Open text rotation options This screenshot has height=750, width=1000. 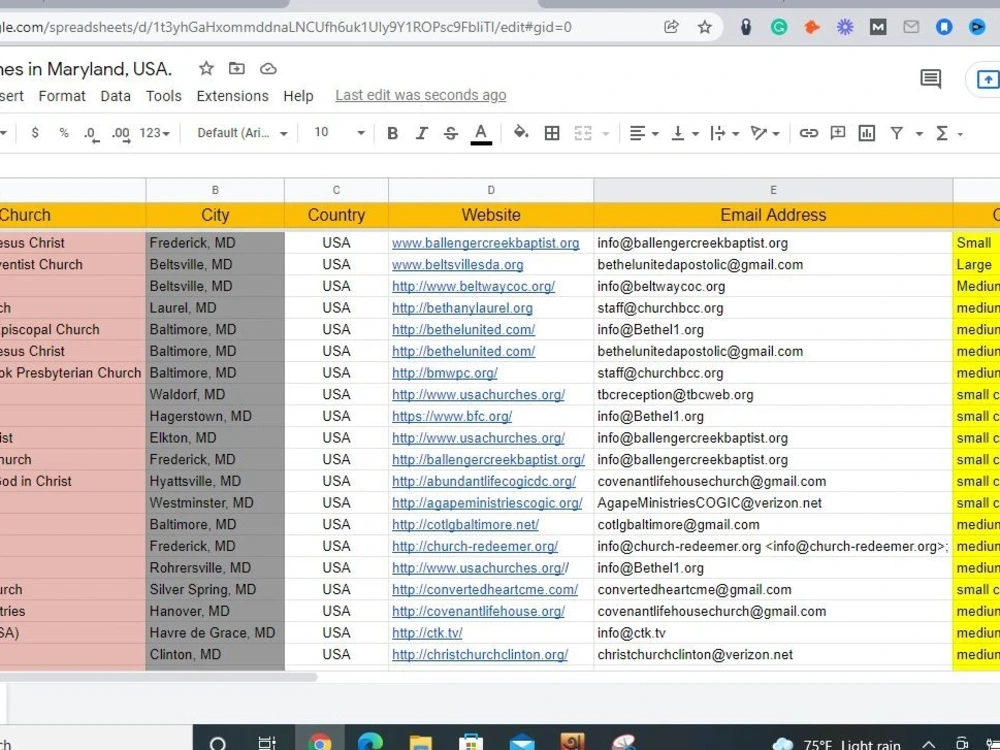pos(765,133)
